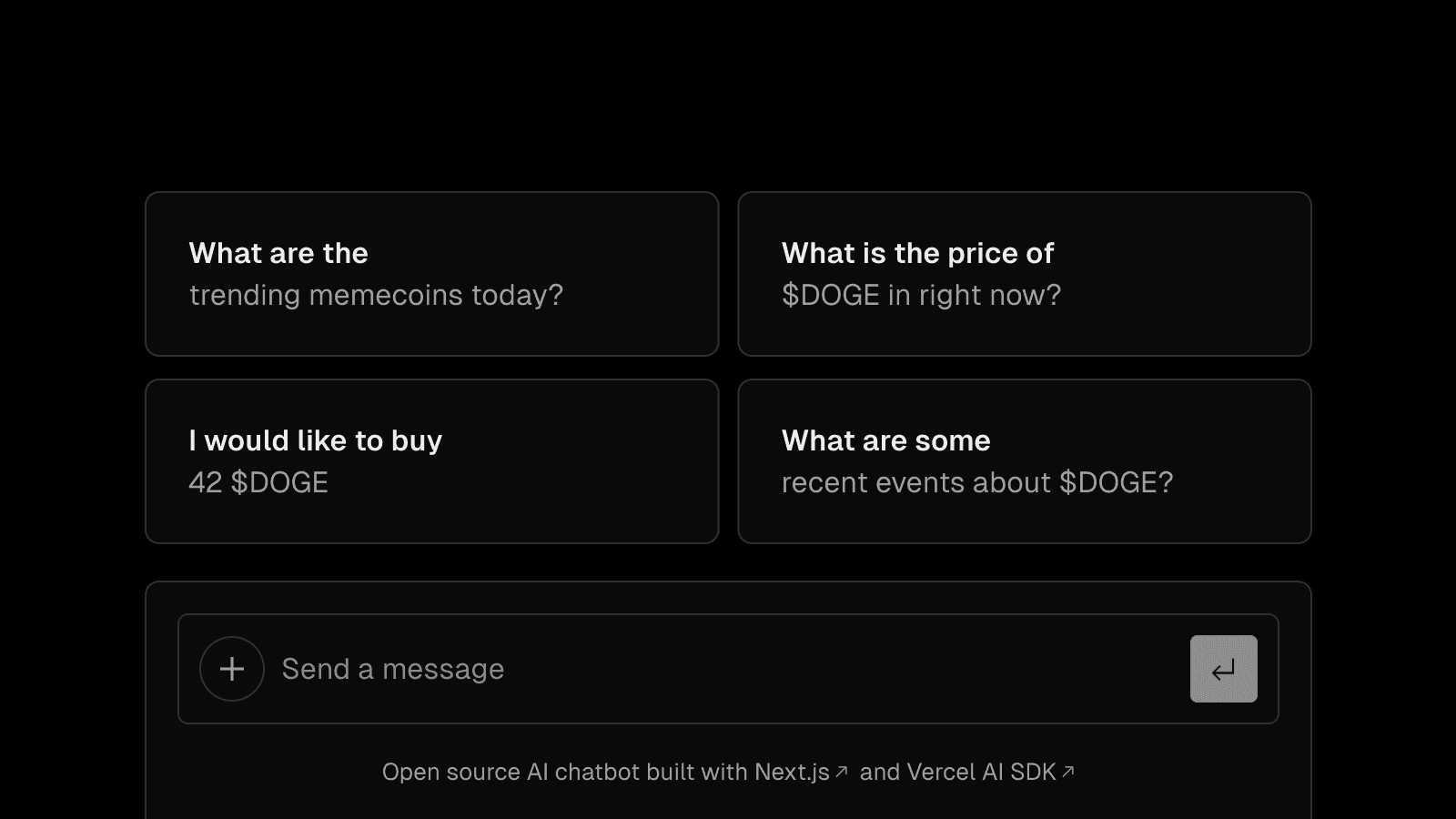The height and width of the screenshot is (819, 1456).
Task: Ask for the price of $DOGE
Action: (x=1025, y=273)
